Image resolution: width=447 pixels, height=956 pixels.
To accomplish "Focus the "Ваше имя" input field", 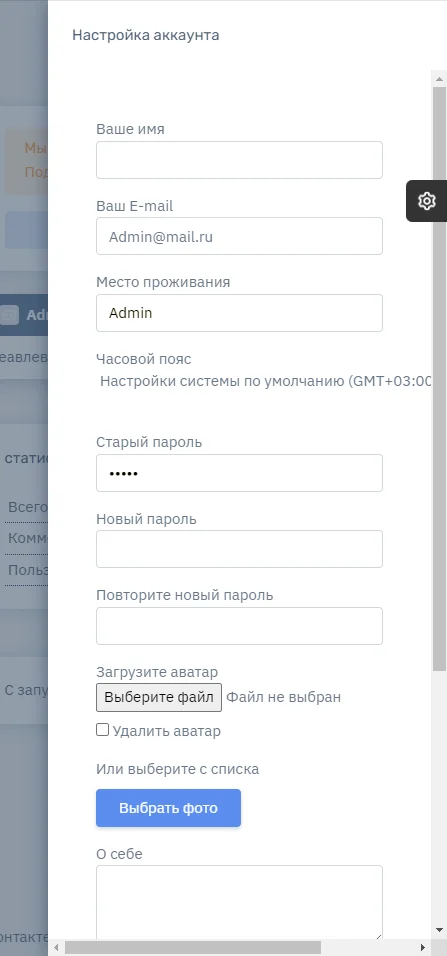I will (x=239, y=160).
